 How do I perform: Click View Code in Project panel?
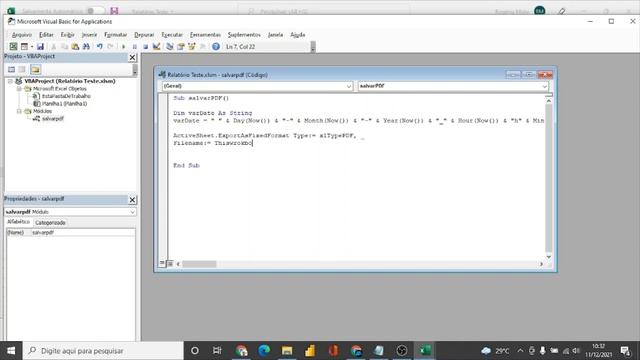tap(11, 69)
